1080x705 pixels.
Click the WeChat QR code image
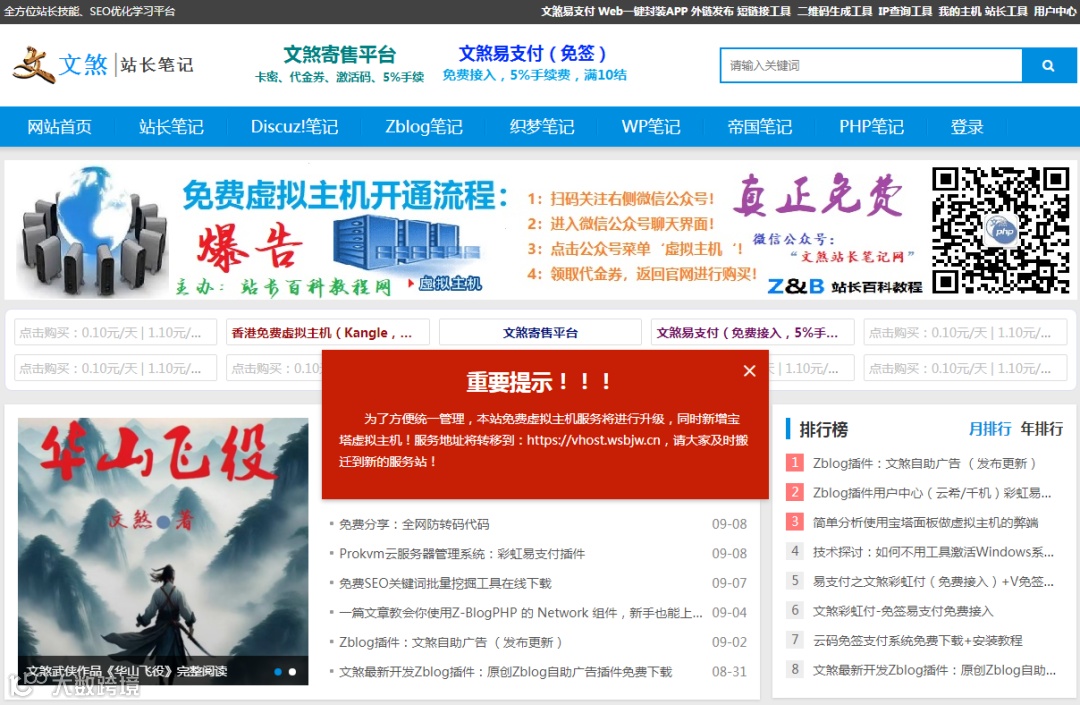tap(1000, 231)
